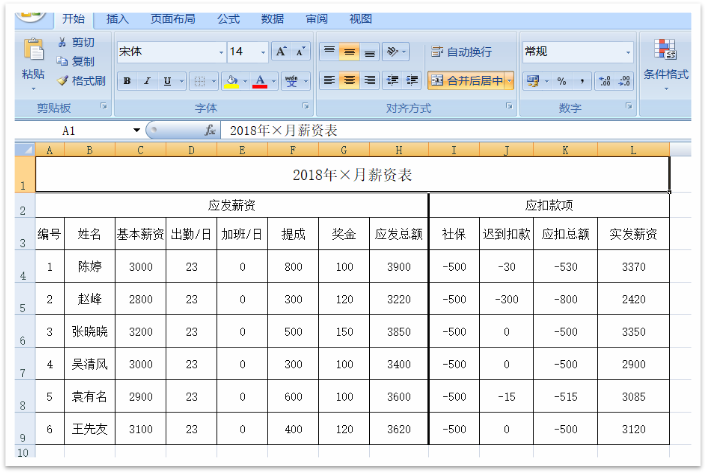Viewport: 706px width, 473px height.
Task: Increase font size with the grow-font icon
Action: 281,51
